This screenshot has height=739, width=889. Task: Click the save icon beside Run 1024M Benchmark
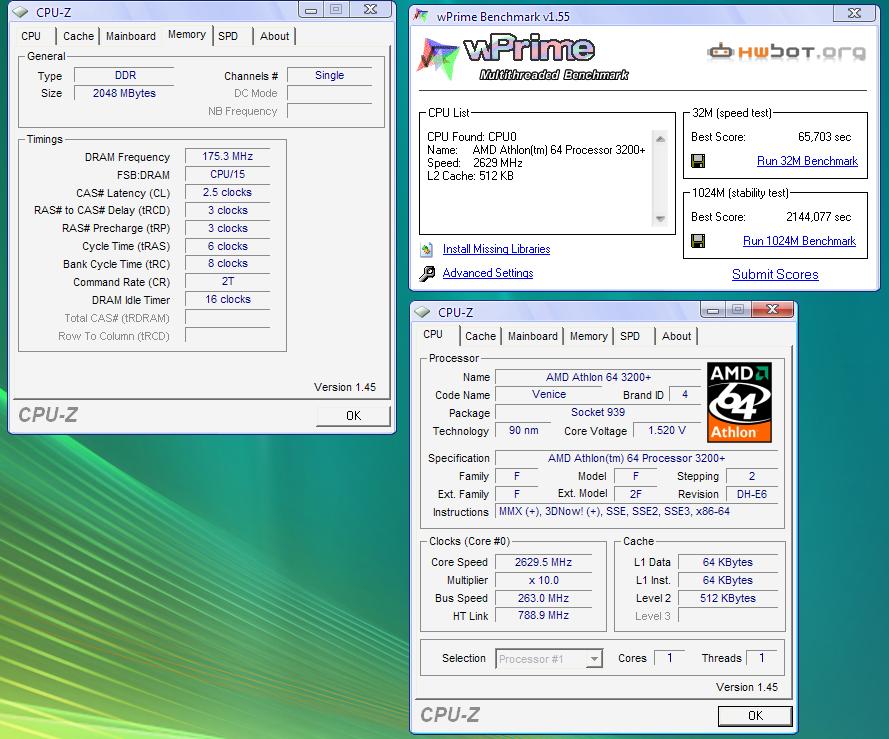(698, 242)
